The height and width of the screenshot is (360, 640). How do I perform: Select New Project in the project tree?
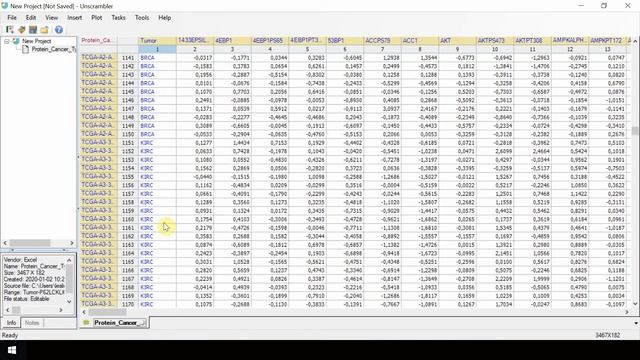point(36,41)
